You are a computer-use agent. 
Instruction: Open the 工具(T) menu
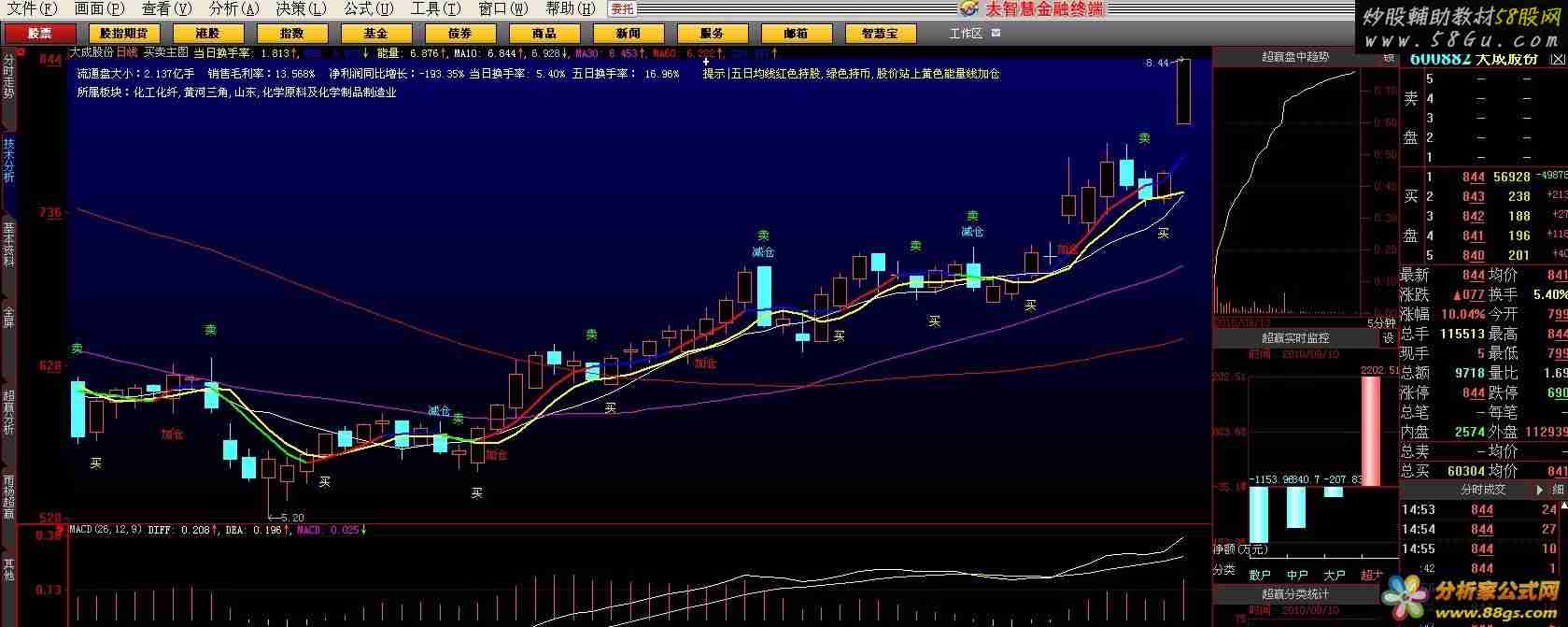click(x=436, y=8)
